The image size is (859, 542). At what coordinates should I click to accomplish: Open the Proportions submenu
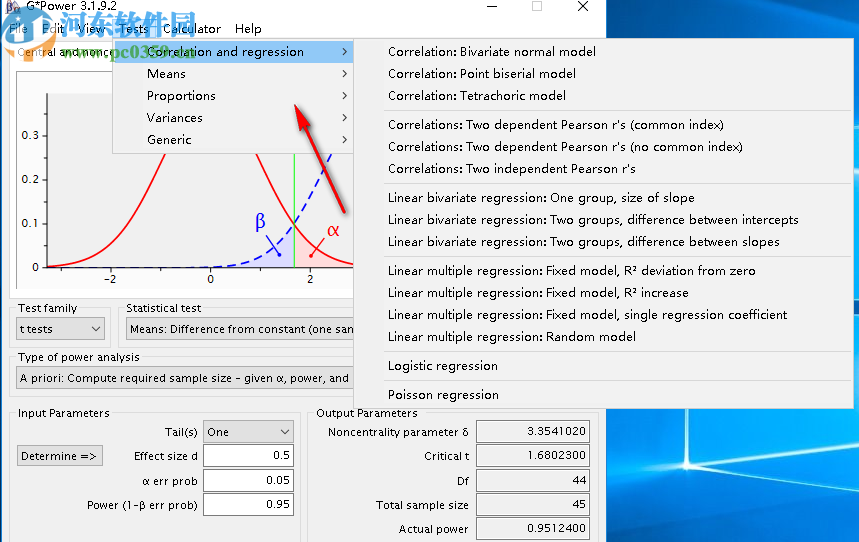[233, 95]
